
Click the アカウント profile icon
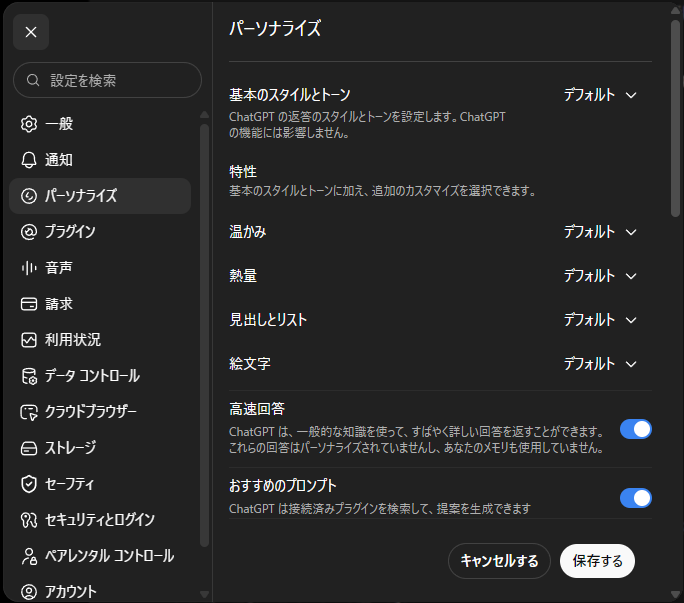pyautogui.click(x=29, y=592)
